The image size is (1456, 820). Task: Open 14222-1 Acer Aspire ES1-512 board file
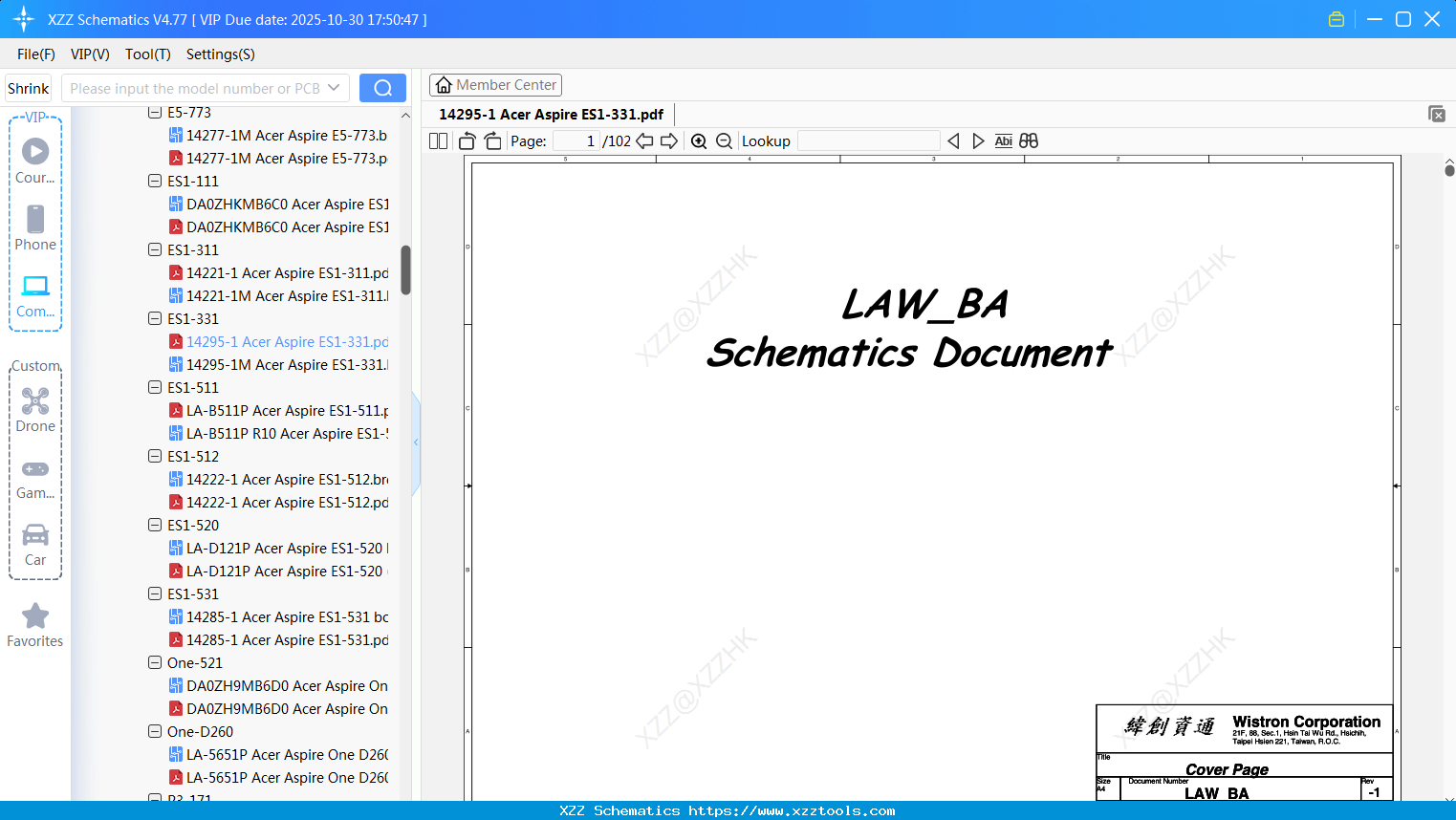[x=278, y=480]
